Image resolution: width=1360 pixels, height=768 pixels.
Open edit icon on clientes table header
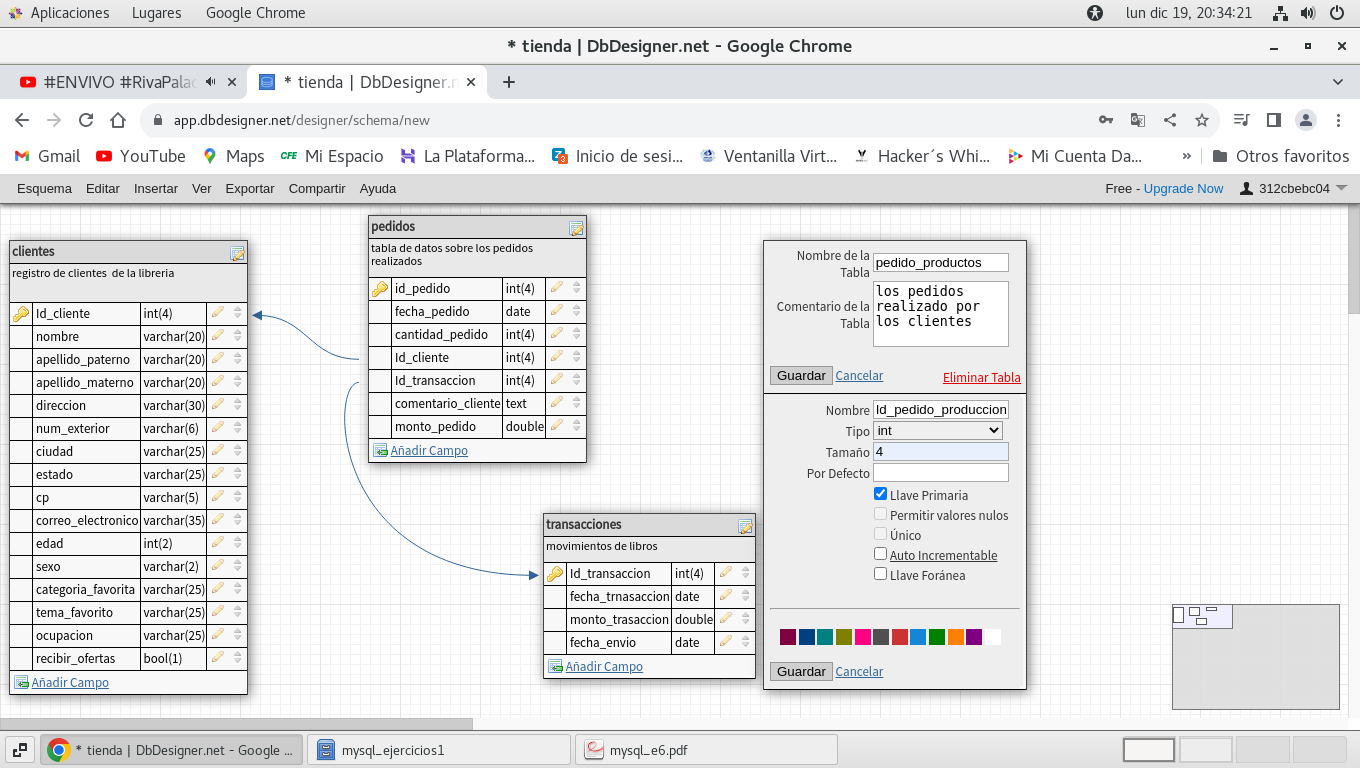(x=237, y=253)
